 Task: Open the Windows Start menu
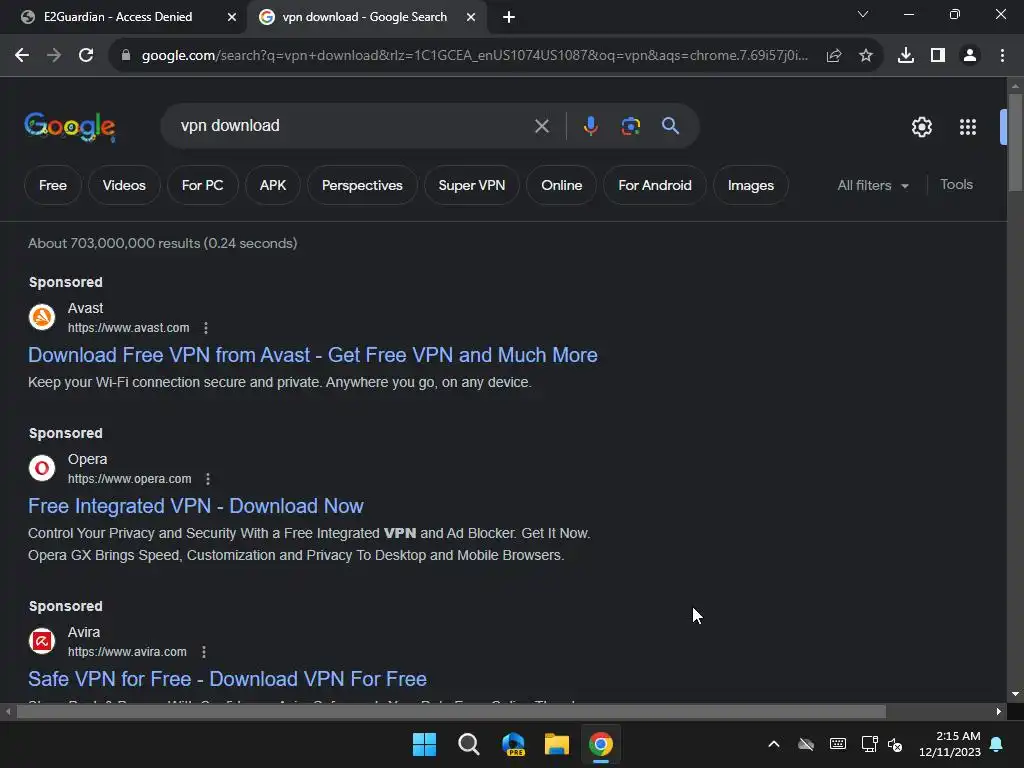click(x=424, y=744)
